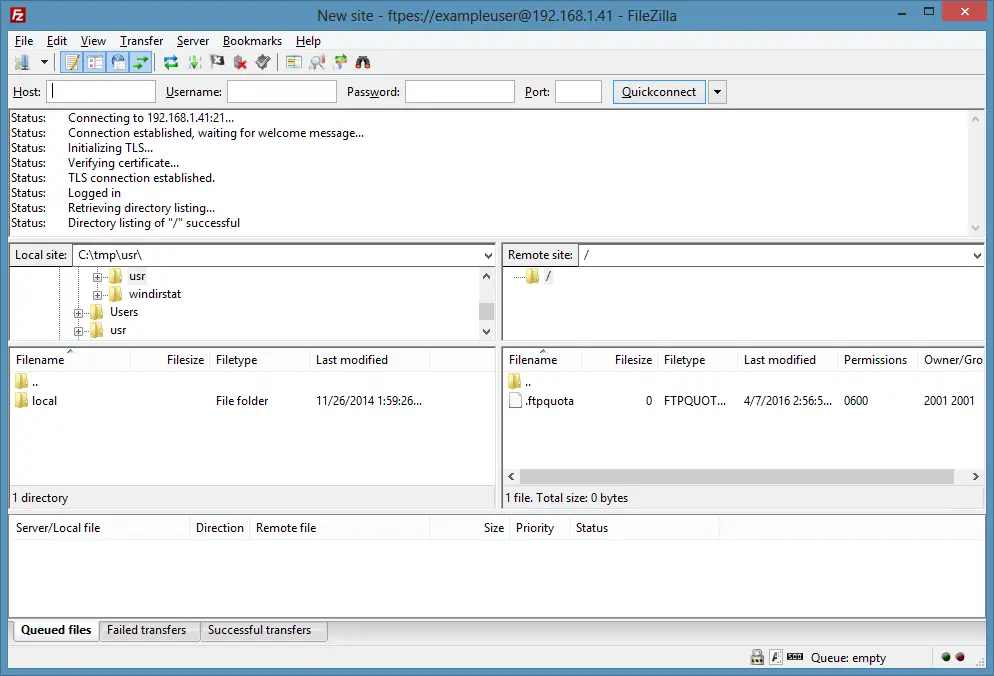Select the Users folder in local tree
Viewport: 994px width, 676px height.
(x=124, y=312)
